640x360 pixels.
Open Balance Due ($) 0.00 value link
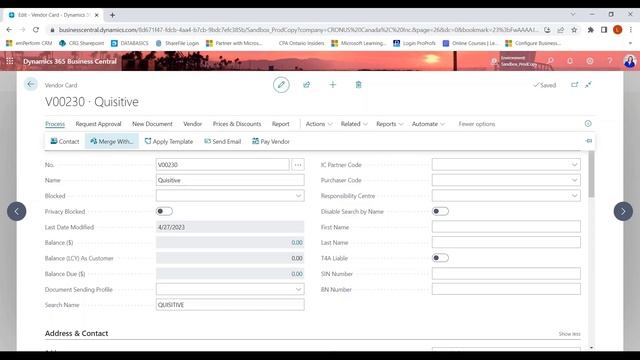[297, 274]
